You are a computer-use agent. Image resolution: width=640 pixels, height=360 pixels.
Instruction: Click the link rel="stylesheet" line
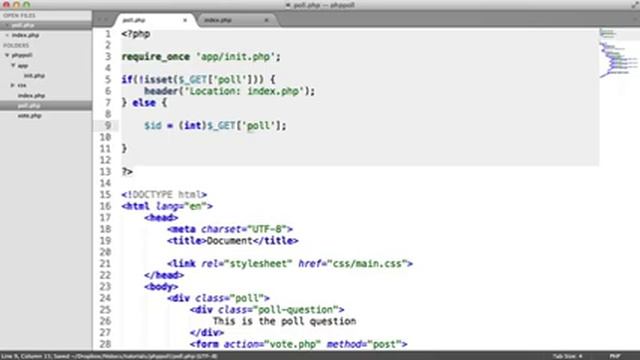[290, 264]
